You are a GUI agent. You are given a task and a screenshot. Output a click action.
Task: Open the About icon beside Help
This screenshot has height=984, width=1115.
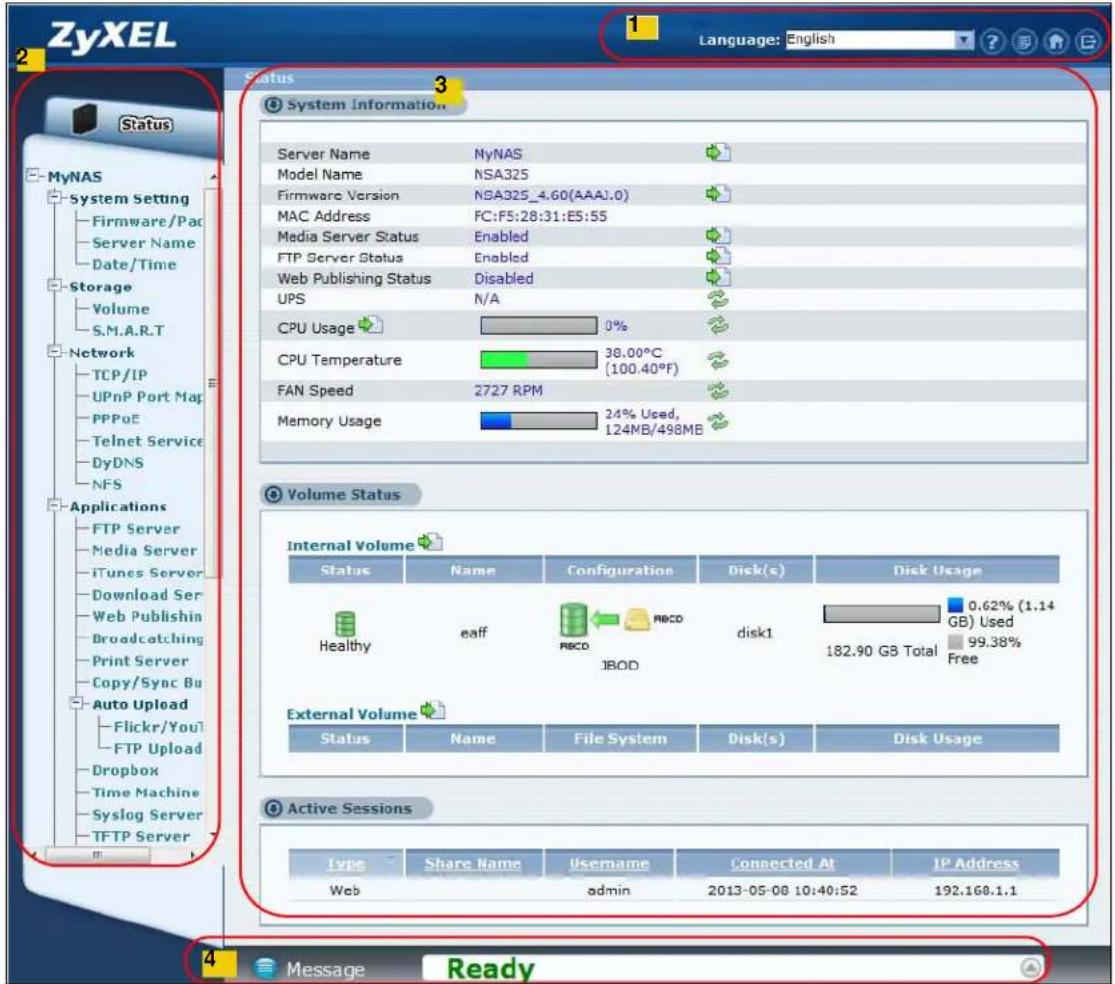tap(1024, 42)
